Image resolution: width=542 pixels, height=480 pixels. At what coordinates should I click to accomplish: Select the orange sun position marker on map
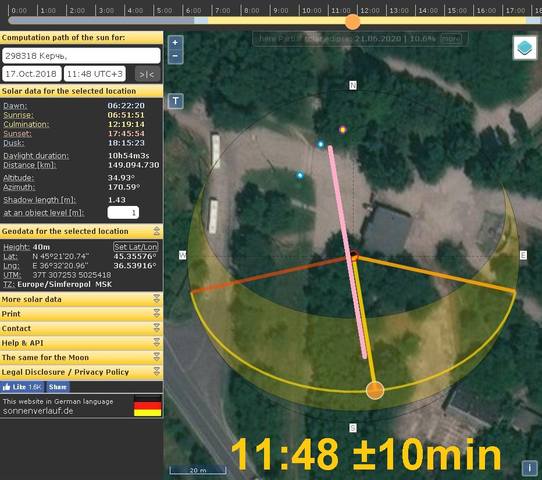coord(375,390)
